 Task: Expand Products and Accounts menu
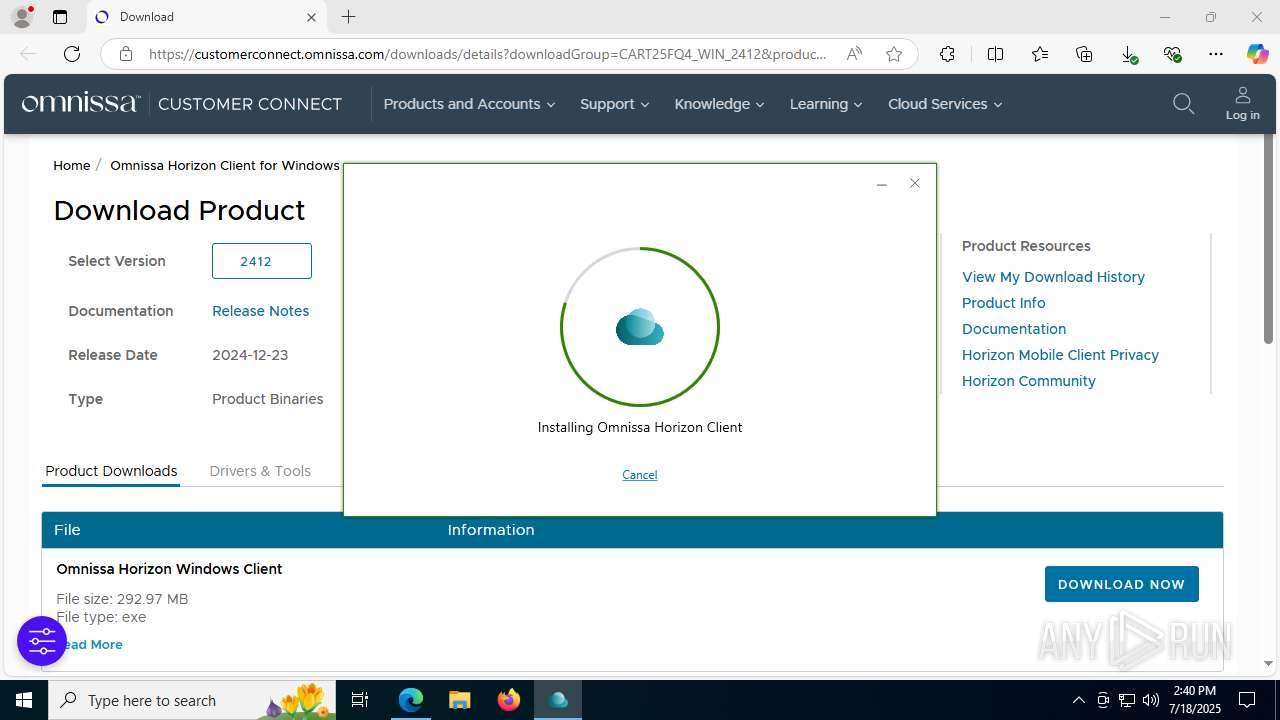[x=469, y=104]
